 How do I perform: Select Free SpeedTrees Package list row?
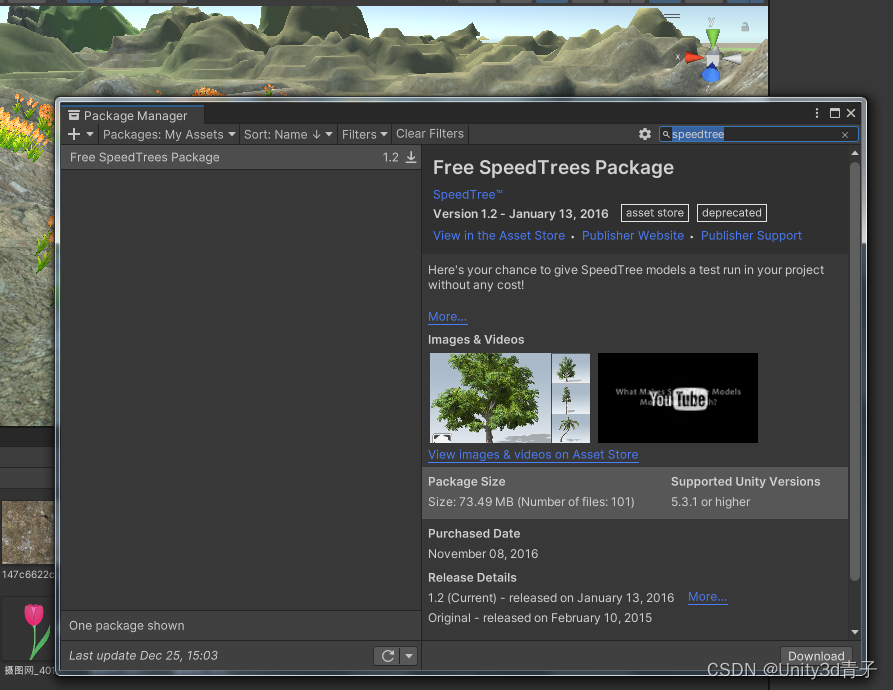point(241,158)
